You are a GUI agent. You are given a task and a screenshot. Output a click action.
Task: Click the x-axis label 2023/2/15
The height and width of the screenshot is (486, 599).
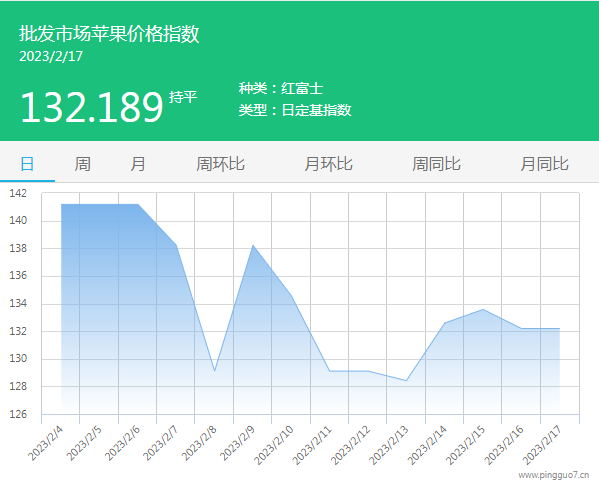466,445
